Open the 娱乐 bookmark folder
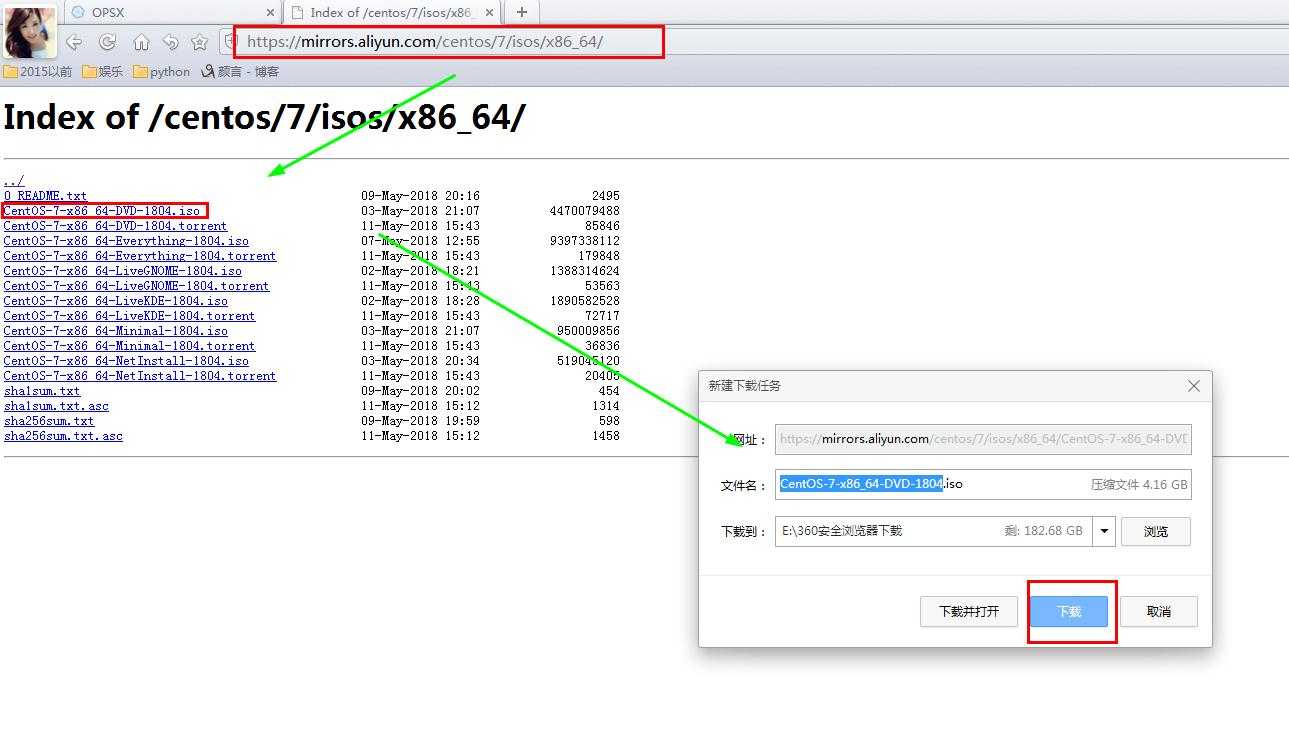This screenshot has width=1289, height=738. point(103,72)
